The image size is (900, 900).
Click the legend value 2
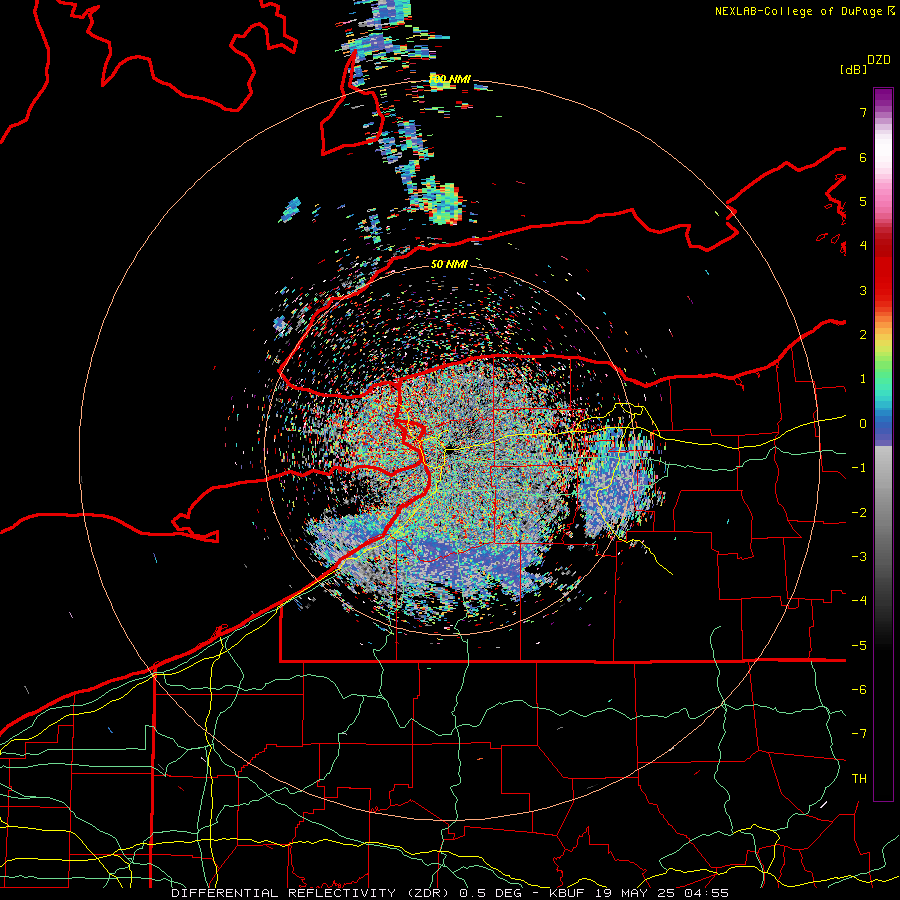[x=863, y=335]
